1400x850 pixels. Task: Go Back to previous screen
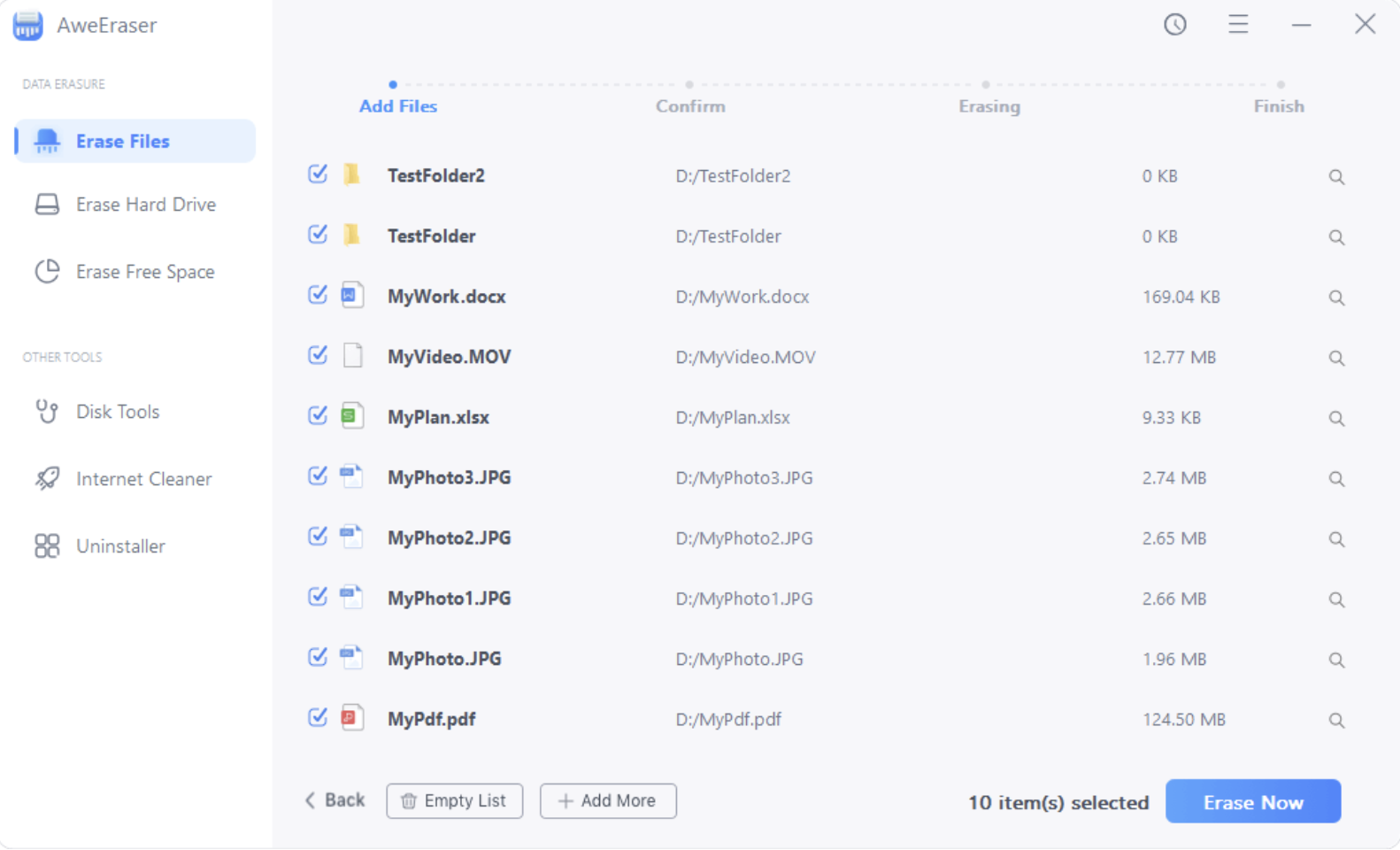point(335,800)
